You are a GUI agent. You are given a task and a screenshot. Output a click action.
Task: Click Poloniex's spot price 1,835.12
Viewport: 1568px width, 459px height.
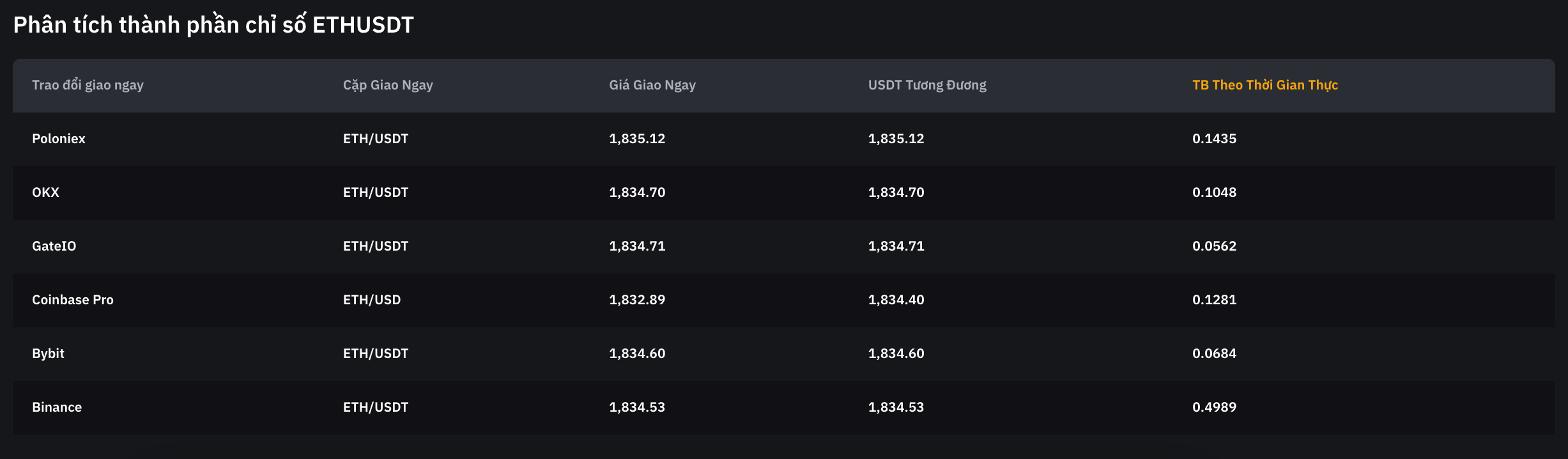click(x=636, y=139)
